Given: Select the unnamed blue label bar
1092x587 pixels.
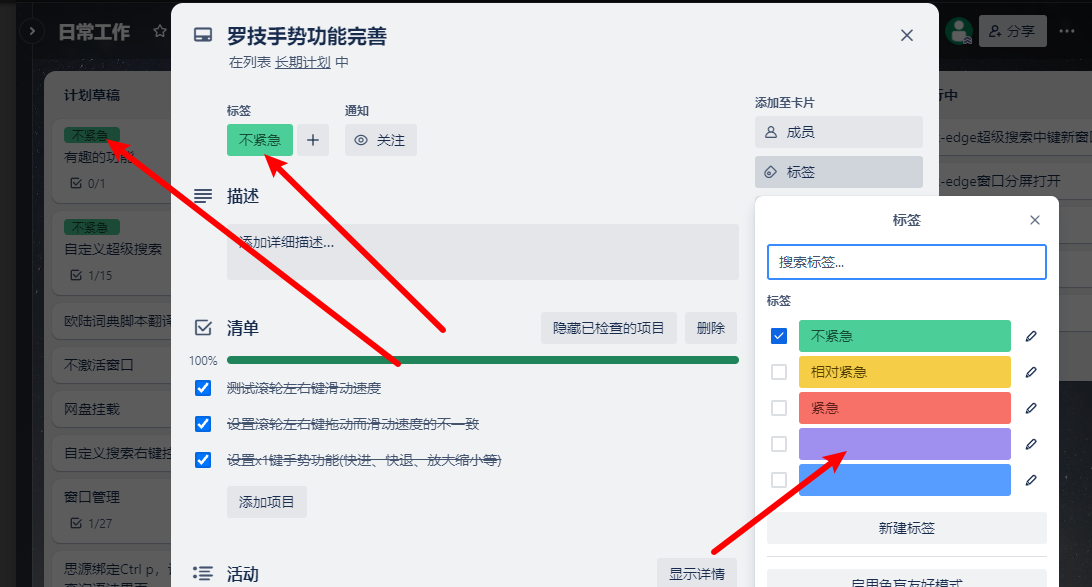Looking at the screenshot, I should (x=905, y=480).
